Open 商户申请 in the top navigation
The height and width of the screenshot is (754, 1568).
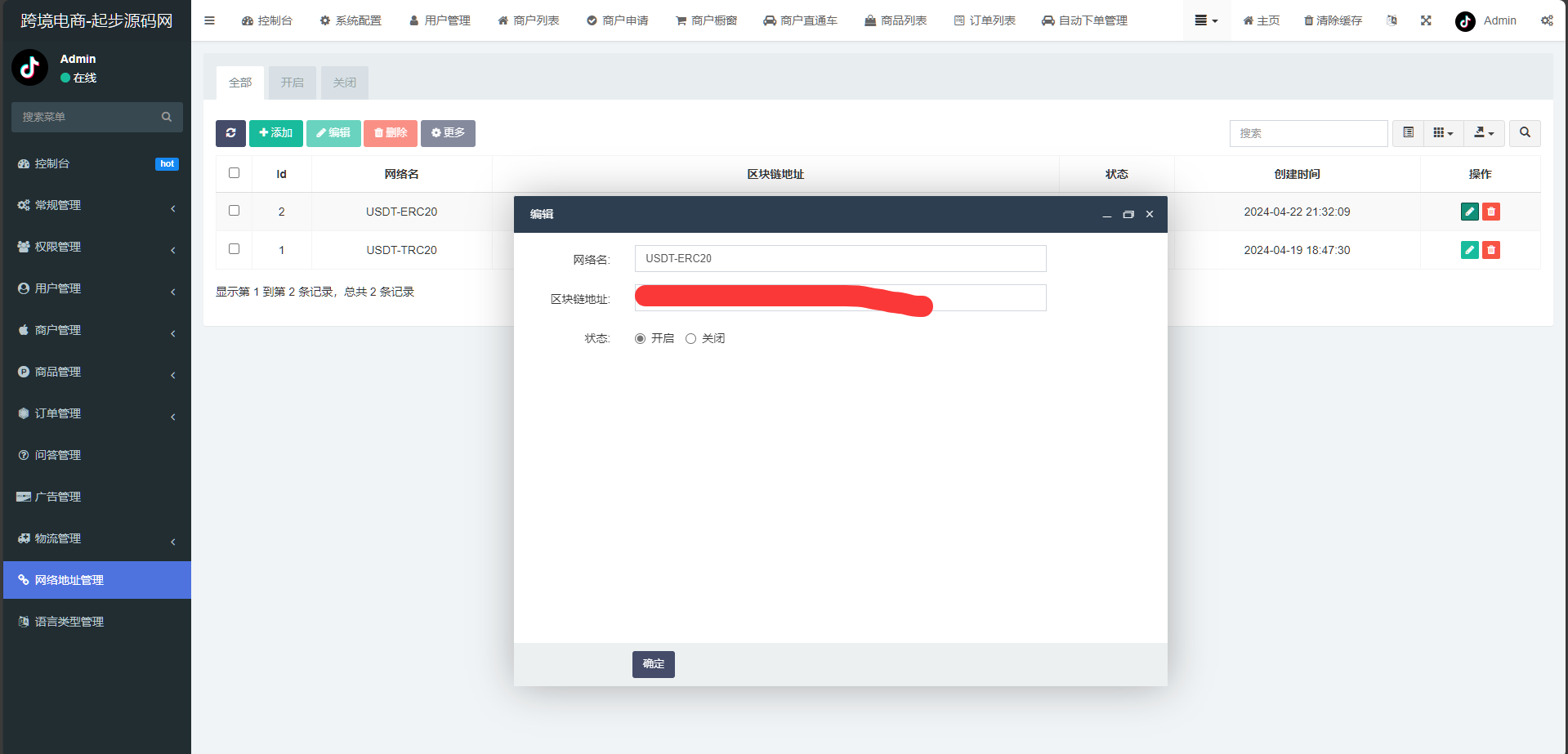coord(618,20)
